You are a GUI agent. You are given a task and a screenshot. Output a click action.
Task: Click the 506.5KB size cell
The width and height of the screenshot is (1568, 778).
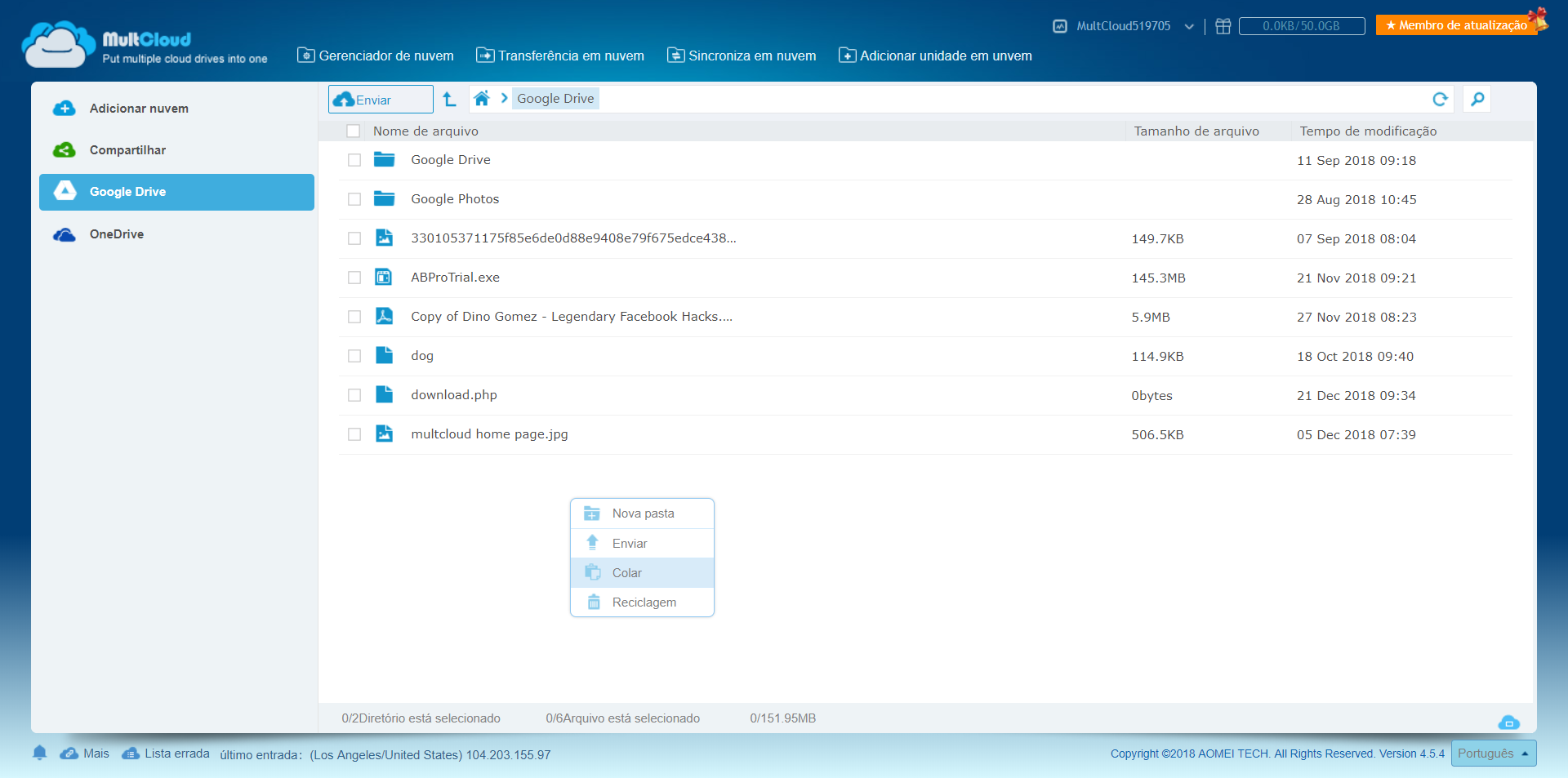1157,435
